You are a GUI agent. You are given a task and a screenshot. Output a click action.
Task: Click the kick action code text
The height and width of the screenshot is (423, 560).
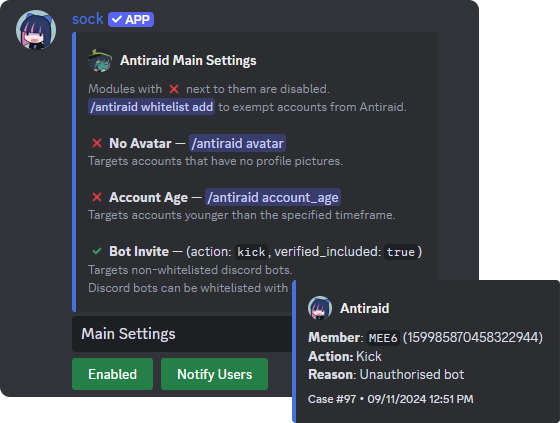coord(251,252)
